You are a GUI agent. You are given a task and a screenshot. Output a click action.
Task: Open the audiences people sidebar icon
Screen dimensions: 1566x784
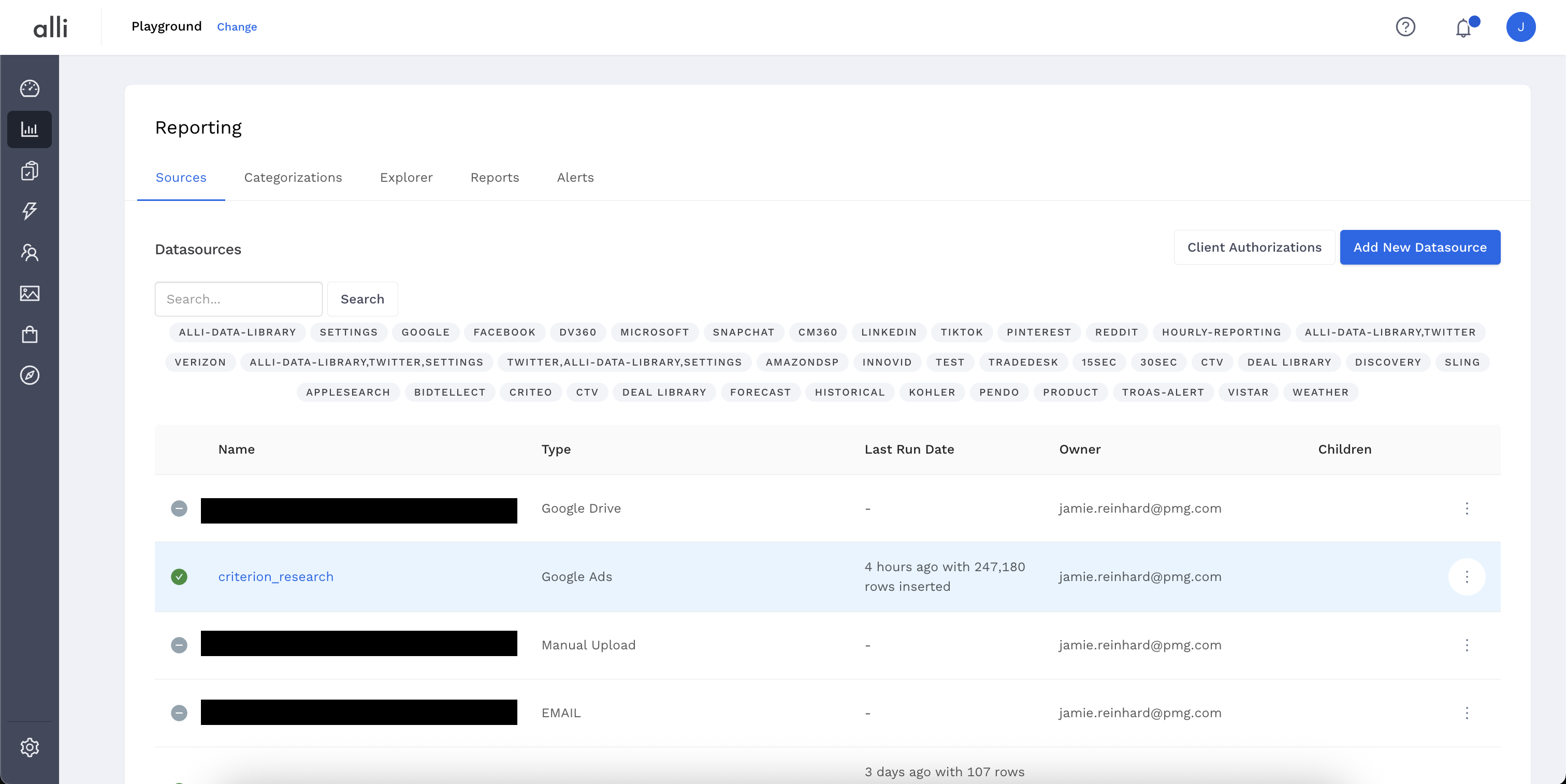click(29, 252)
